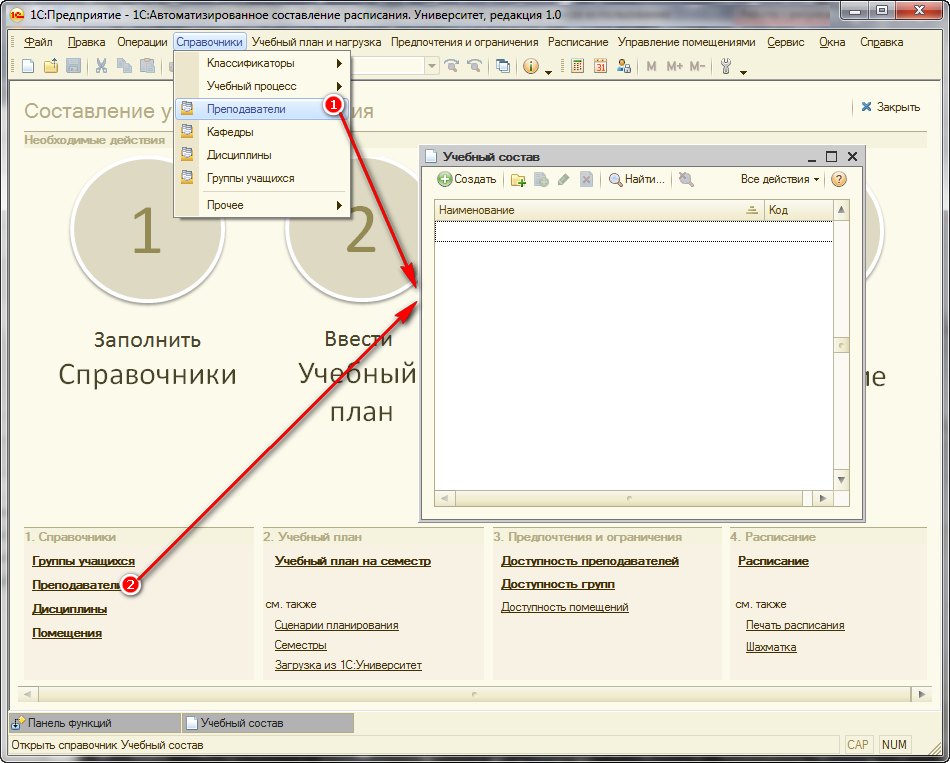
Task: Click Найти... search button
Action: (x=637, y=180)
